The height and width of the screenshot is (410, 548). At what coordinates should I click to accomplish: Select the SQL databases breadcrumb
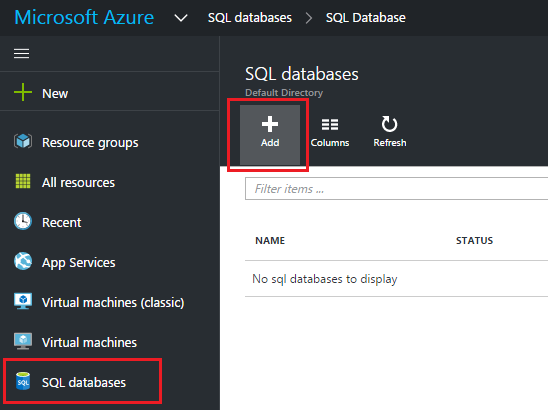pos(250,18)
